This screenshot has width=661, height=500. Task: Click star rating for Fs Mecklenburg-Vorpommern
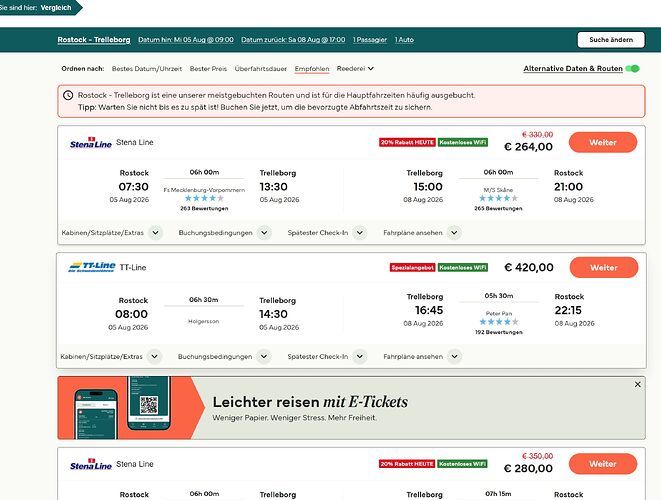[204, 198]
